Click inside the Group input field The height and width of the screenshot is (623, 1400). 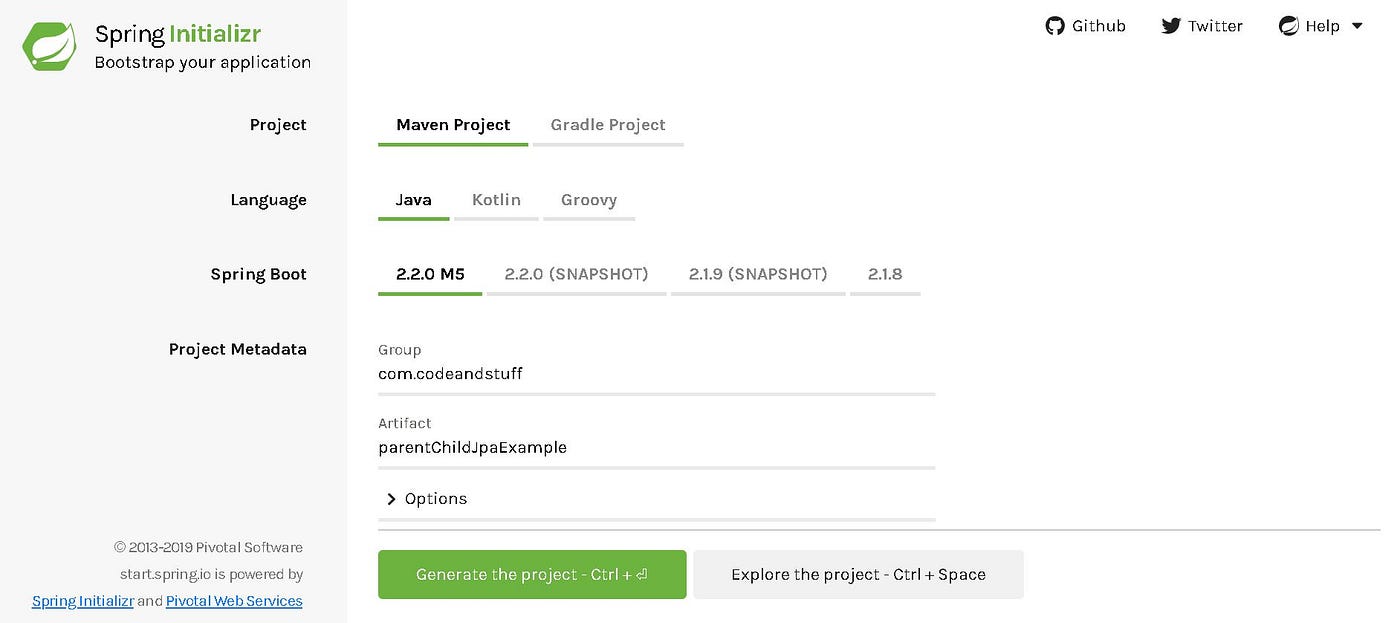656,373
